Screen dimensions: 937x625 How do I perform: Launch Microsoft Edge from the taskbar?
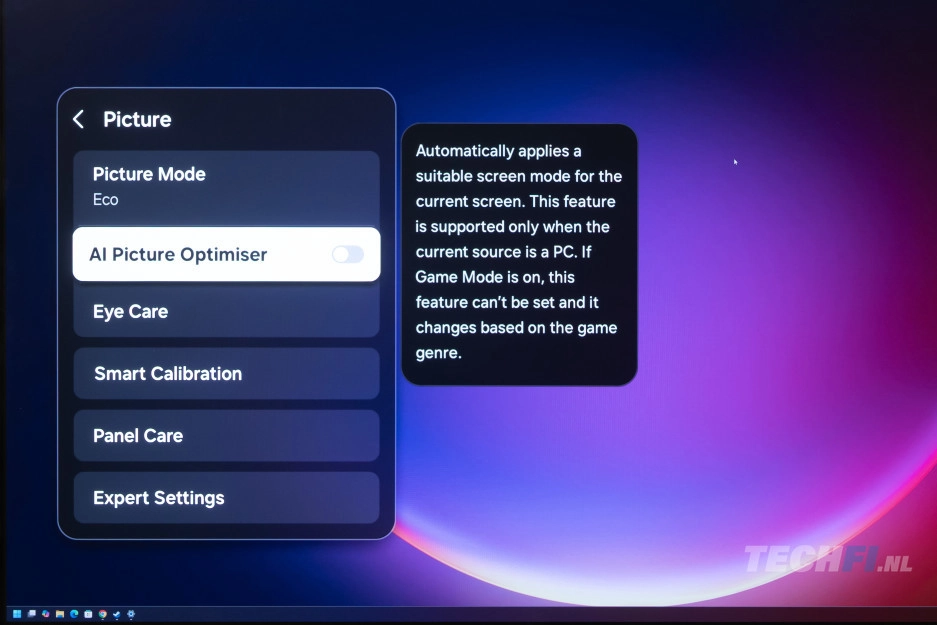(x=74, y=614)
